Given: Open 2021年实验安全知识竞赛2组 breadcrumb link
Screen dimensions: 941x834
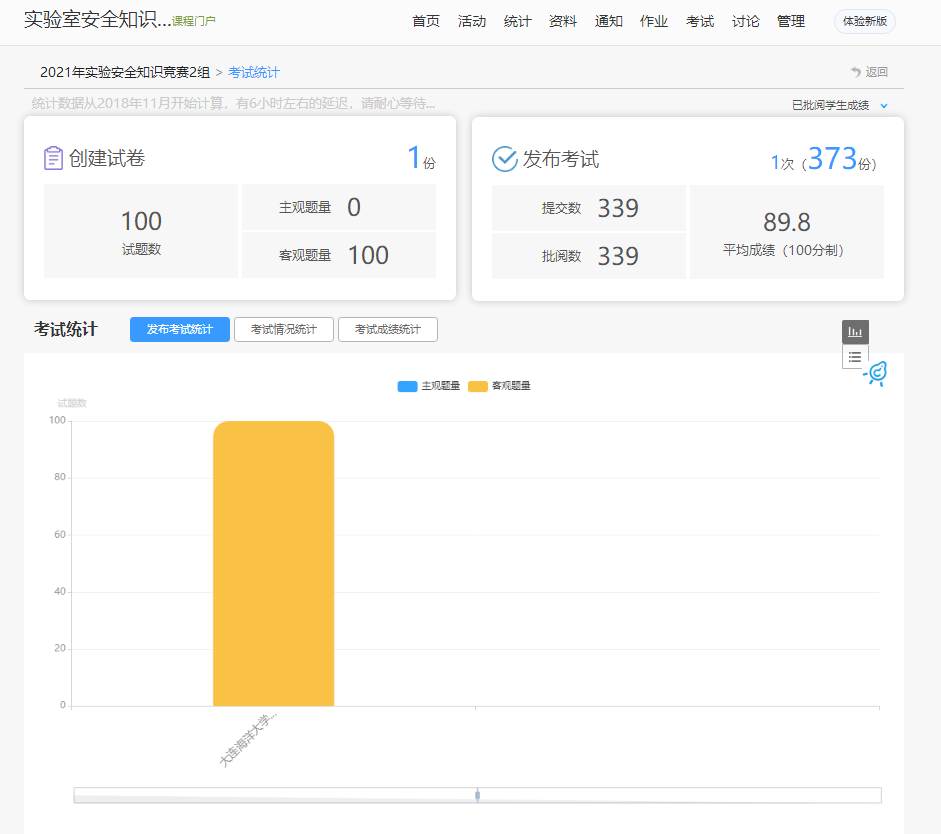Looking at the screenshot, I should pyautogui.click(x=125, y=72).
